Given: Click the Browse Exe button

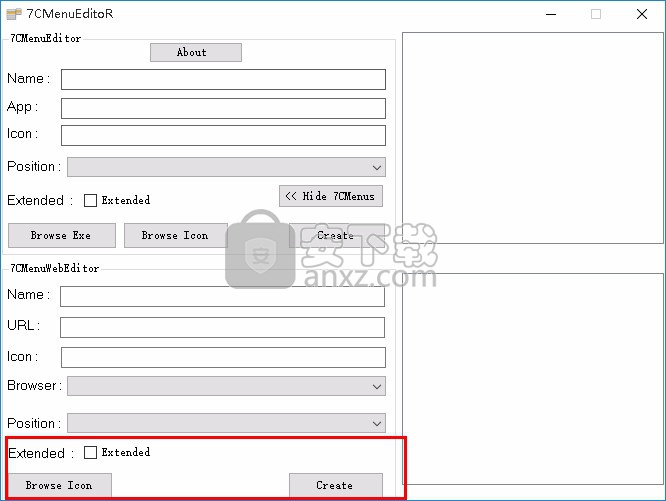Looking at the screenshot, I should tap(62, 235).
